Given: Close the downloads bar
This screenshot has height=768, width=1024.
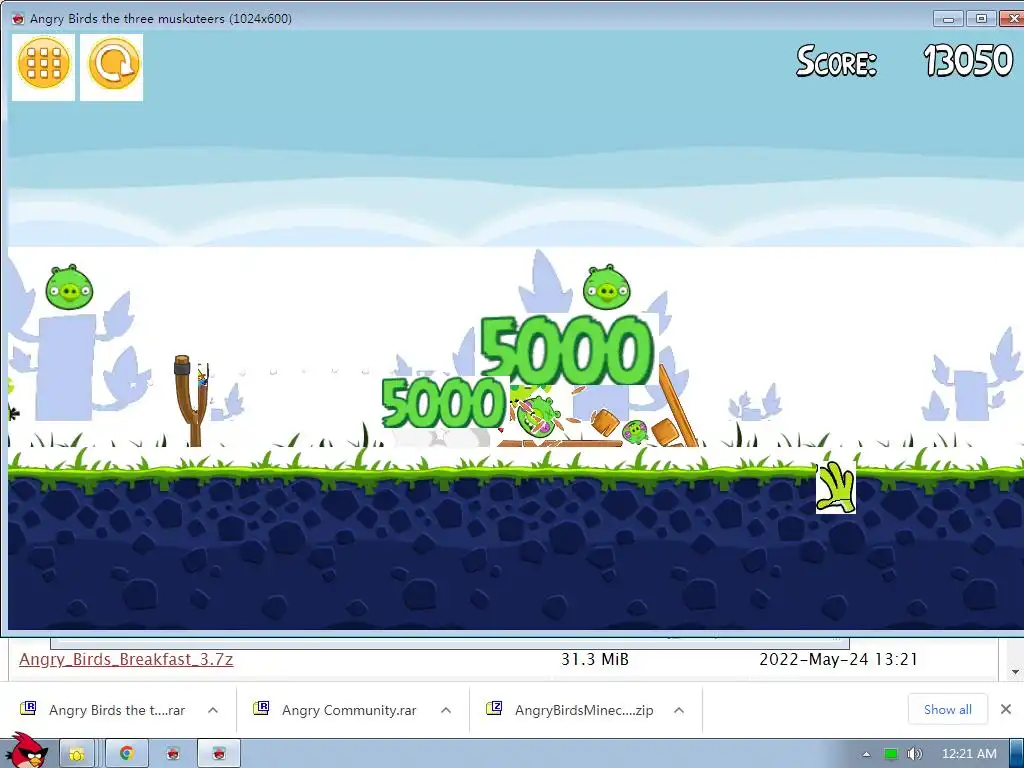Looking at the screenshot, I should pyautogui.click(x=1006, y=709).
